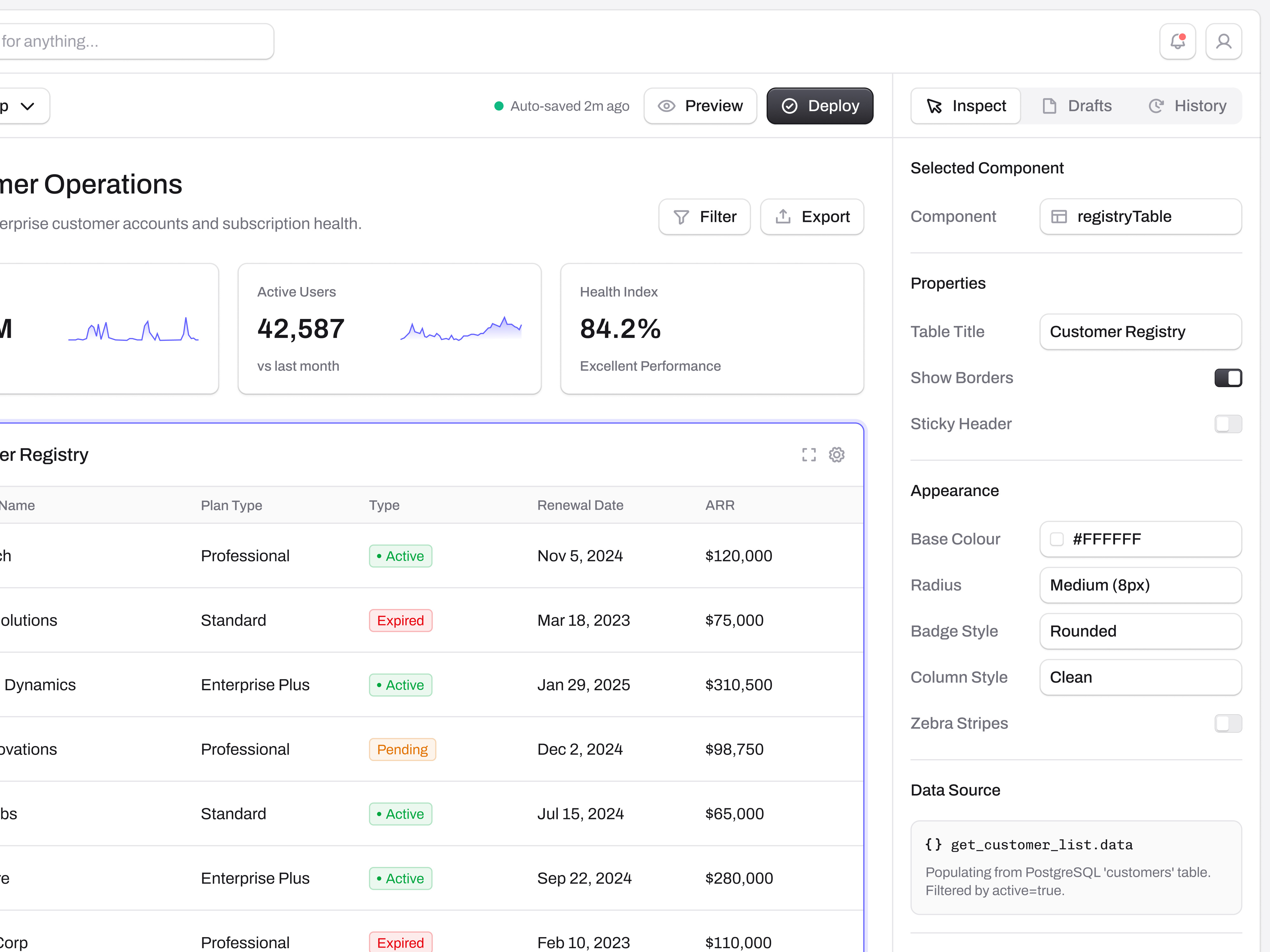Image resolution: width=1270 pixels, height=952 pixels.
Task: Click the Active Users card
Action: pos(389,329)
